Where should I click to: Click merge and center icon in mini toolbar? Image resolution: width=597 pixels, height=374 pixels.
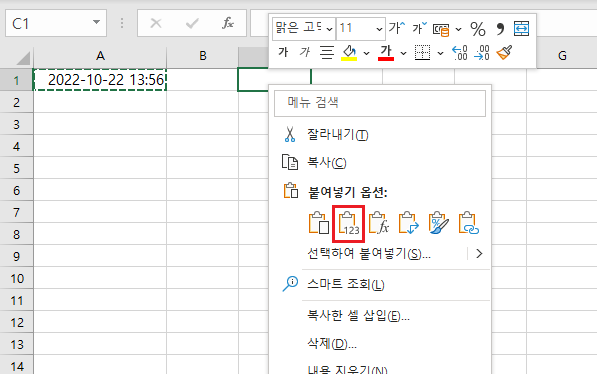[521, 29]
